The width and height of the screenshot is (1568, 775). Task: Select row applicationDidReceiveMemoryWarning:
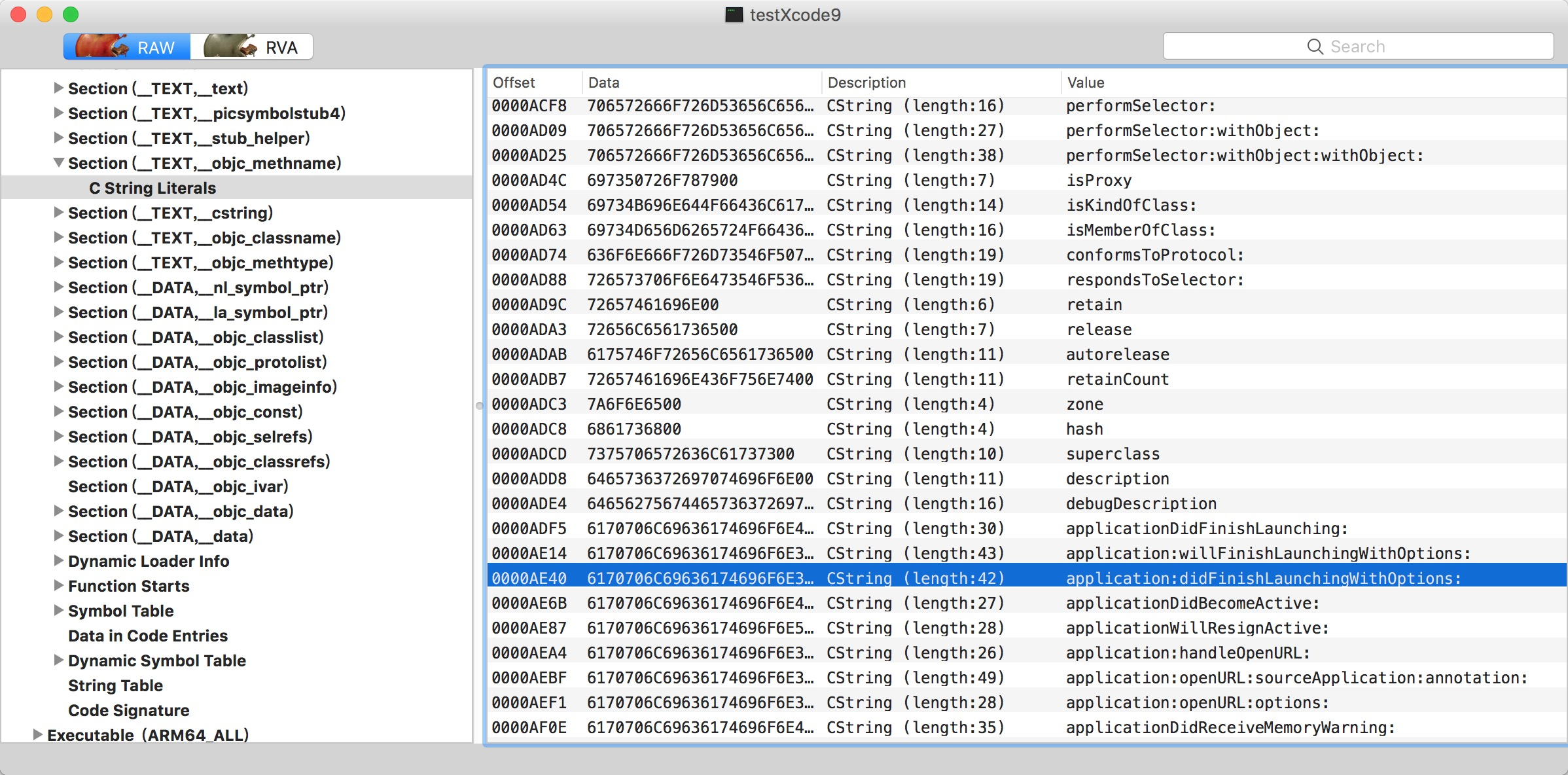coord(1027,727)
